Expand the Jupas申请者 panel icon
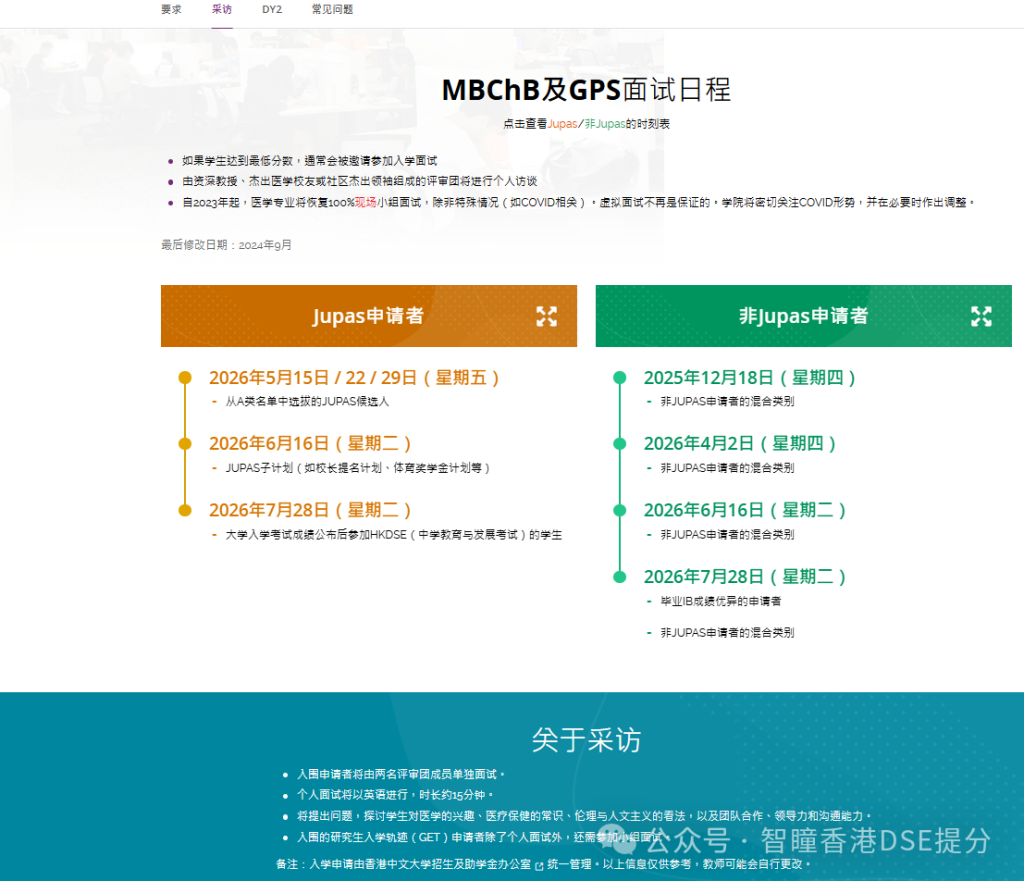 pyautogui.click(x=547, y=317)
